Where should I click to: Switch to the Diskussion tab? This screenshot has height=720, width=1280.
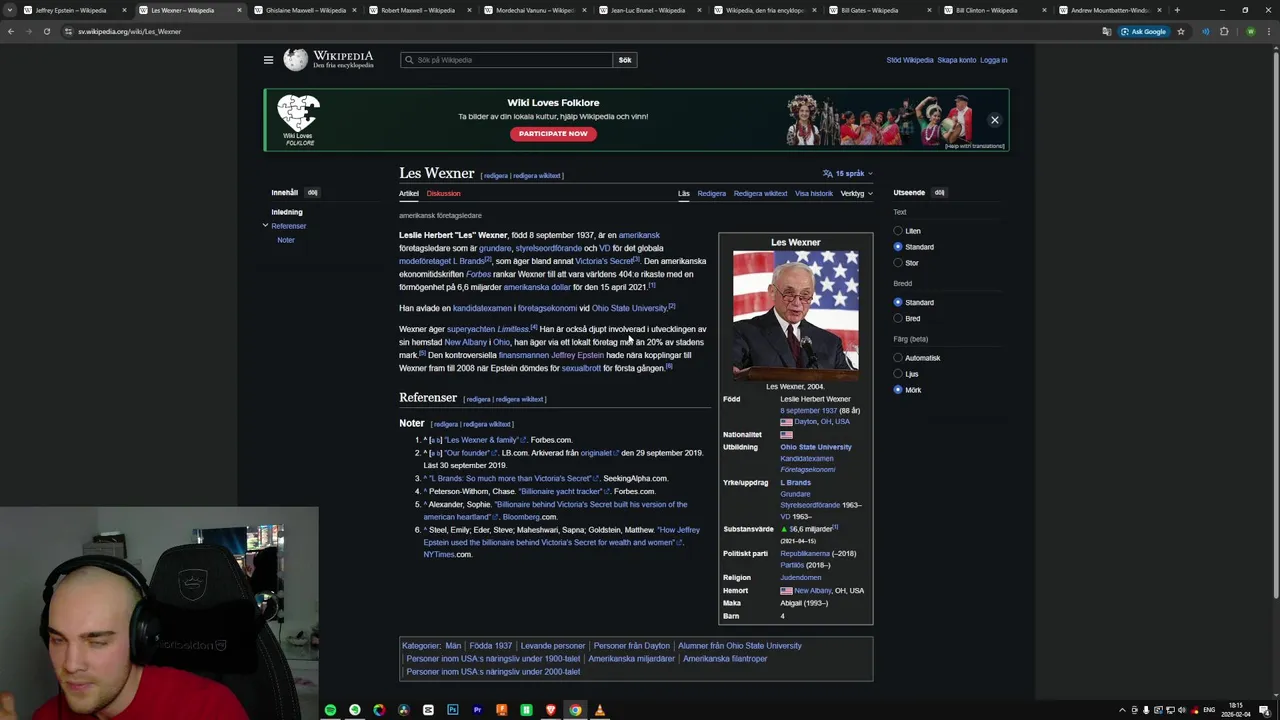click(443, 193)
